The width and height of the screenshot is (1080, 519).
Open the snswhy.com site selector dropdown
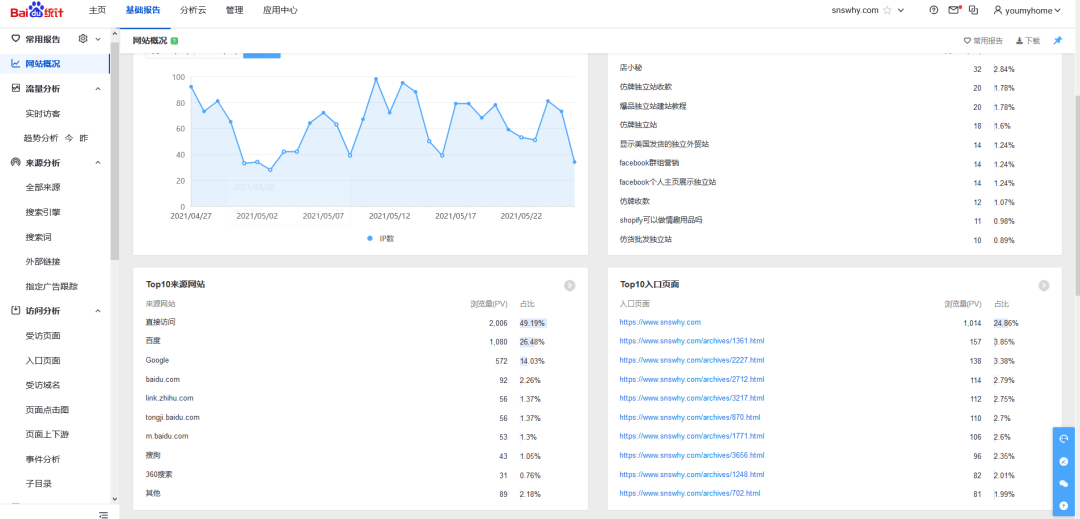click(x=901, y=10)
